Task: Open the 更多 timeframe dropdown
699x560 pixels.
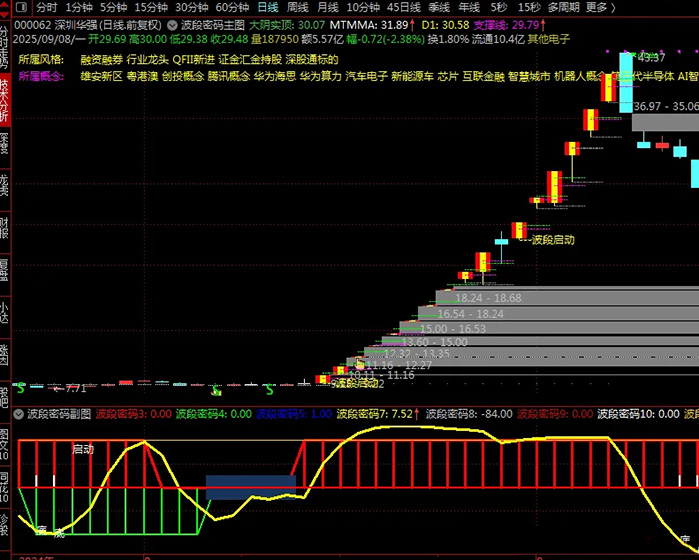Action: pyautogui.click(x=599, y=6)
